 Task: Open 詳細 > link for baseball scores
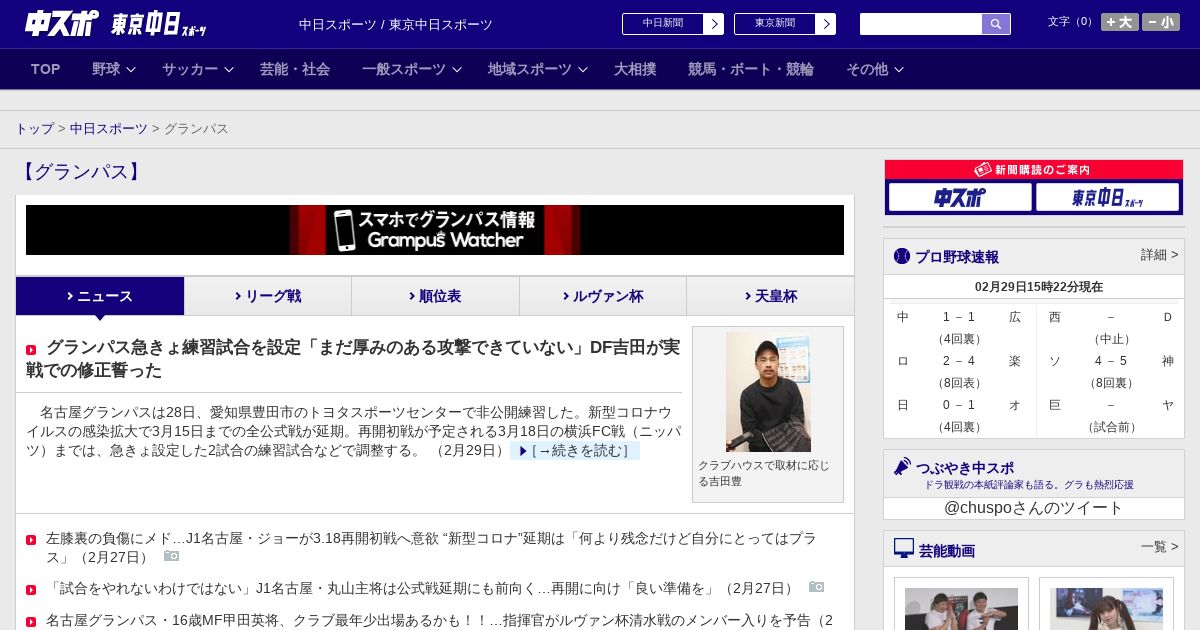[x=1159, y=255]
